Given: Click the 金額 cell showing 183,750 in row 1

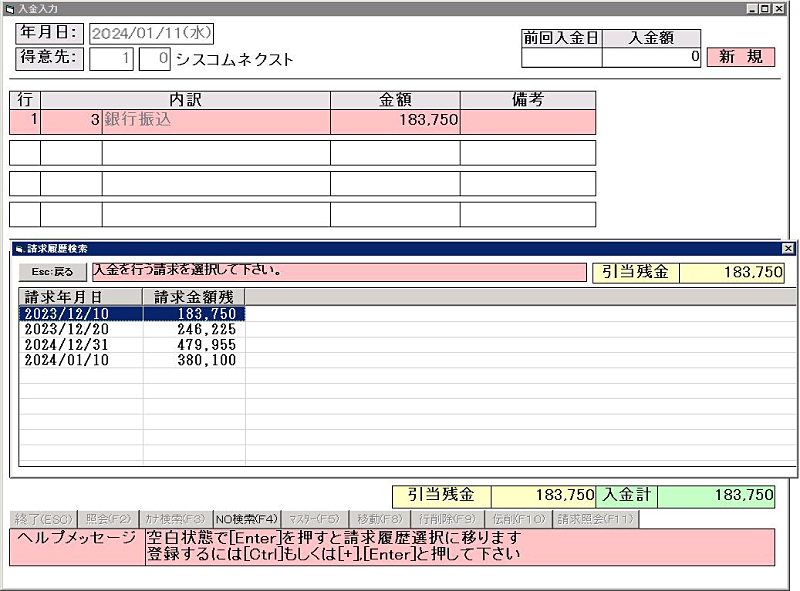Looking at the screenshot, I should [x=395, y=120].
